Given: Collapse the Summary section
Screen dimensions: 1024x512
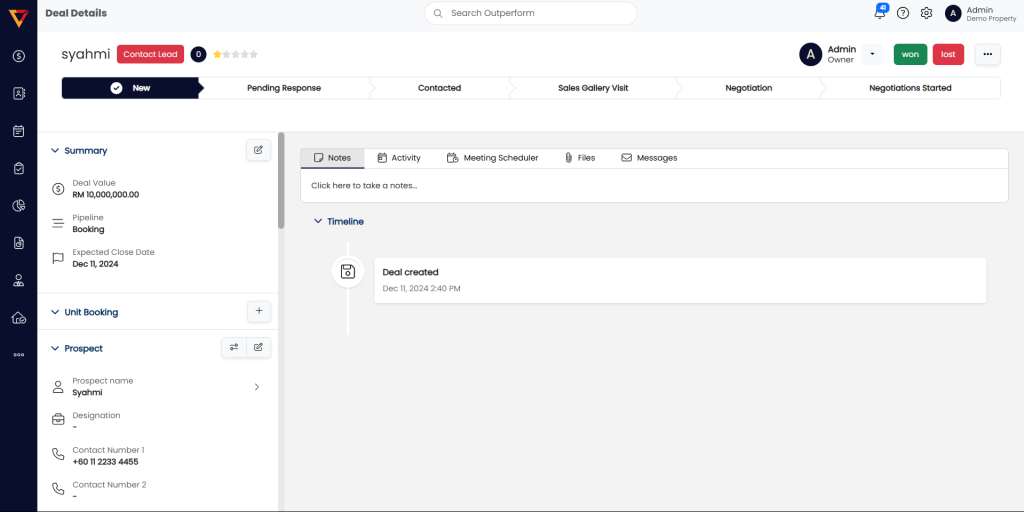Looking at the screenshot, I should click(55, 151).
